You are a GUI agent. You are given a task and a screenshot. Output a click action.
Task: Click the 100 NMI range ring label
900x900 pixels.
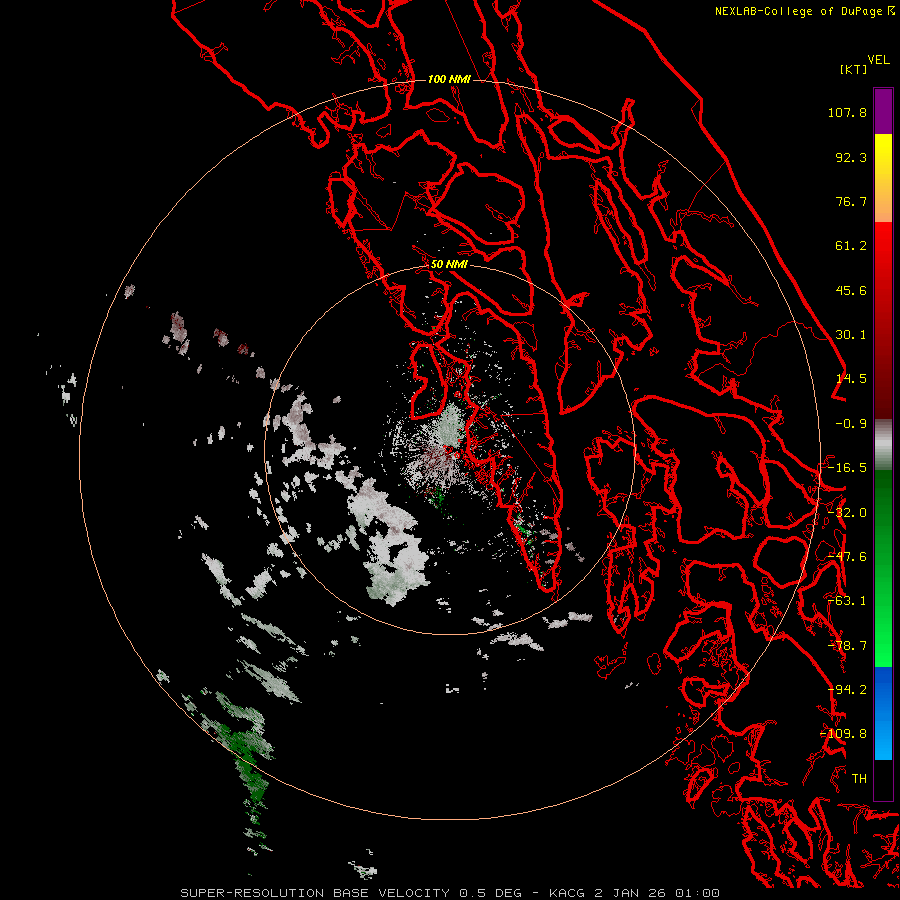[449, 79]
